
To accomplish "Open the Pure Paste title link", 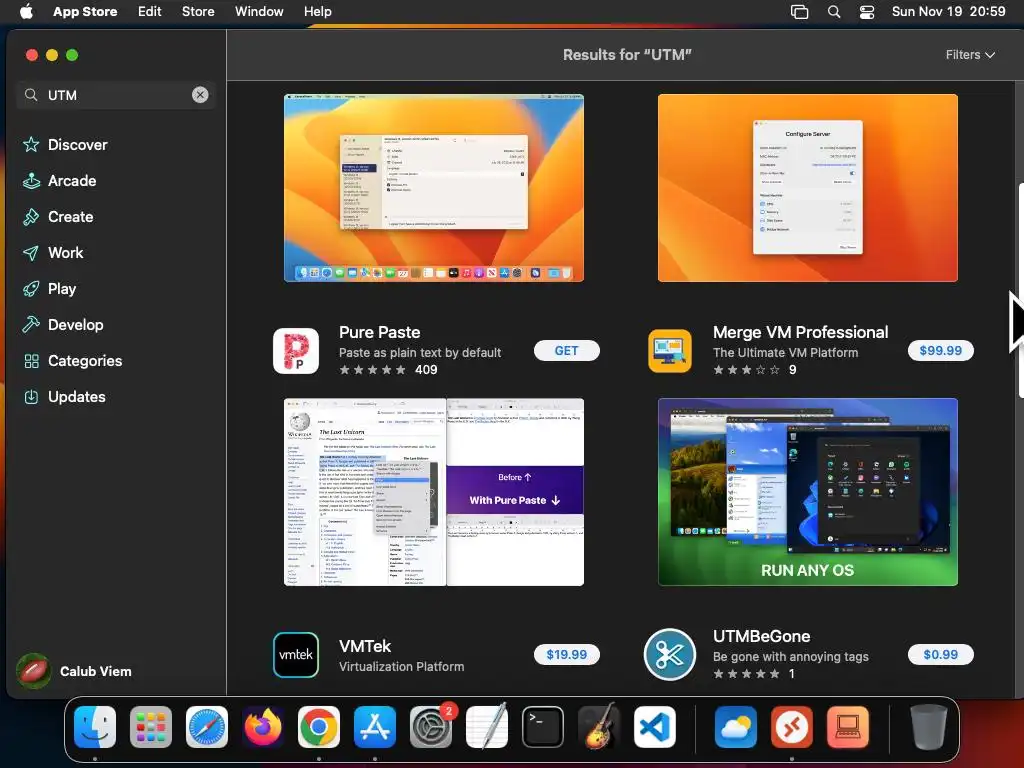I will [379, 332].
